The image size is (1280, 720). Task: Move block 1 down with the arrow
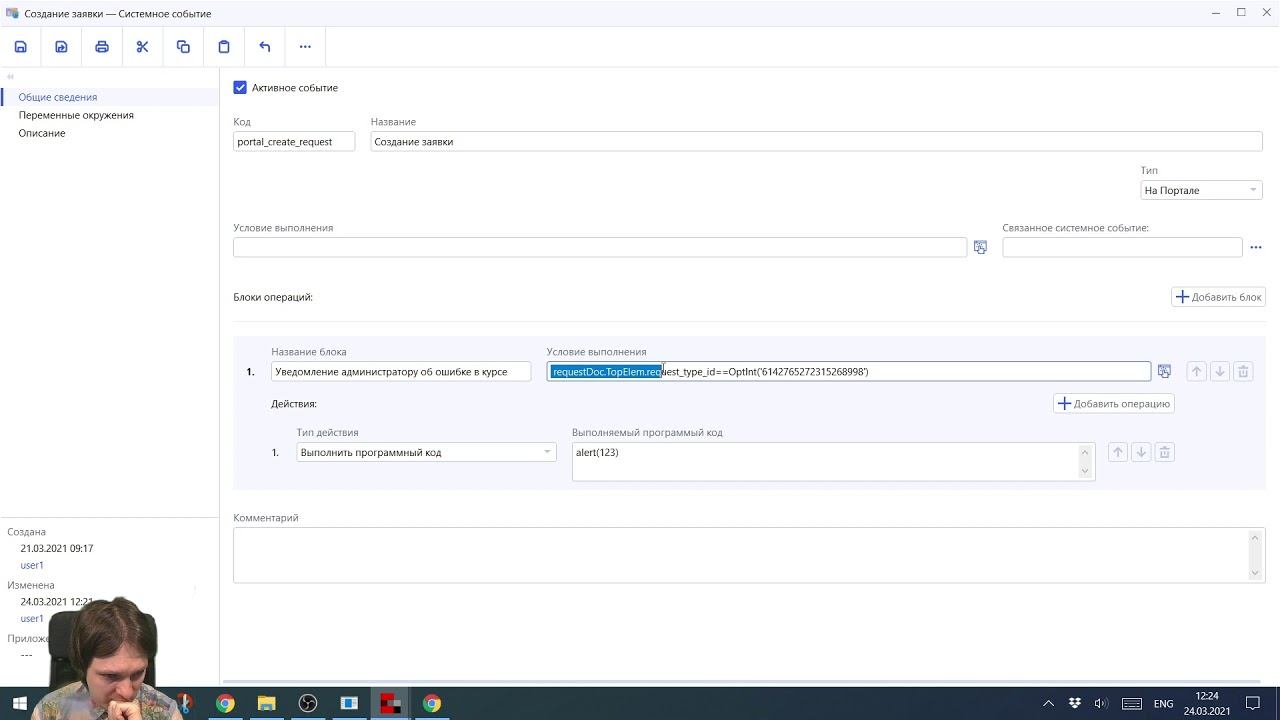[x=1219, y=372]
